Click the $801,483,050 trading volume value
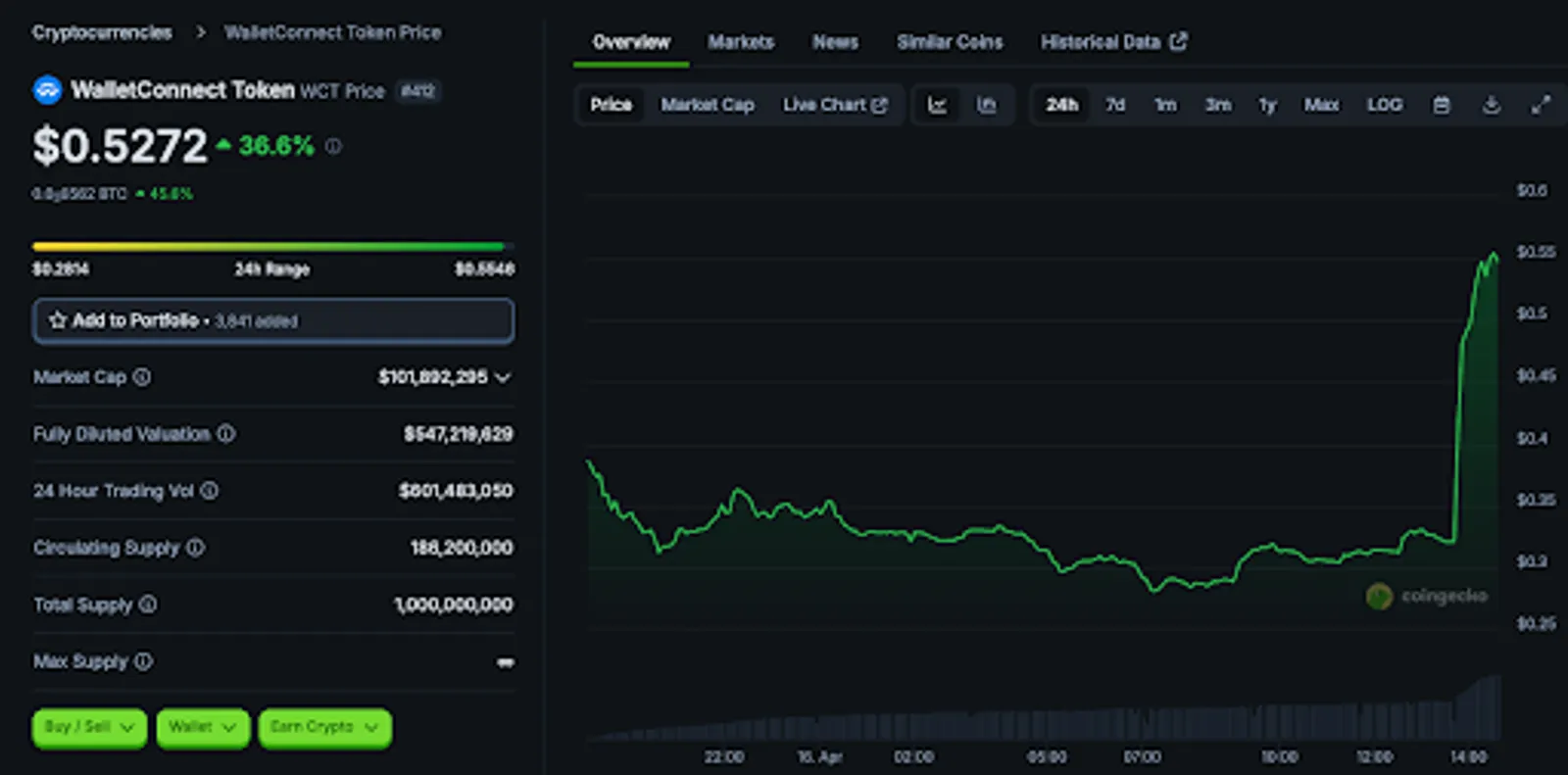 point(456,491)
